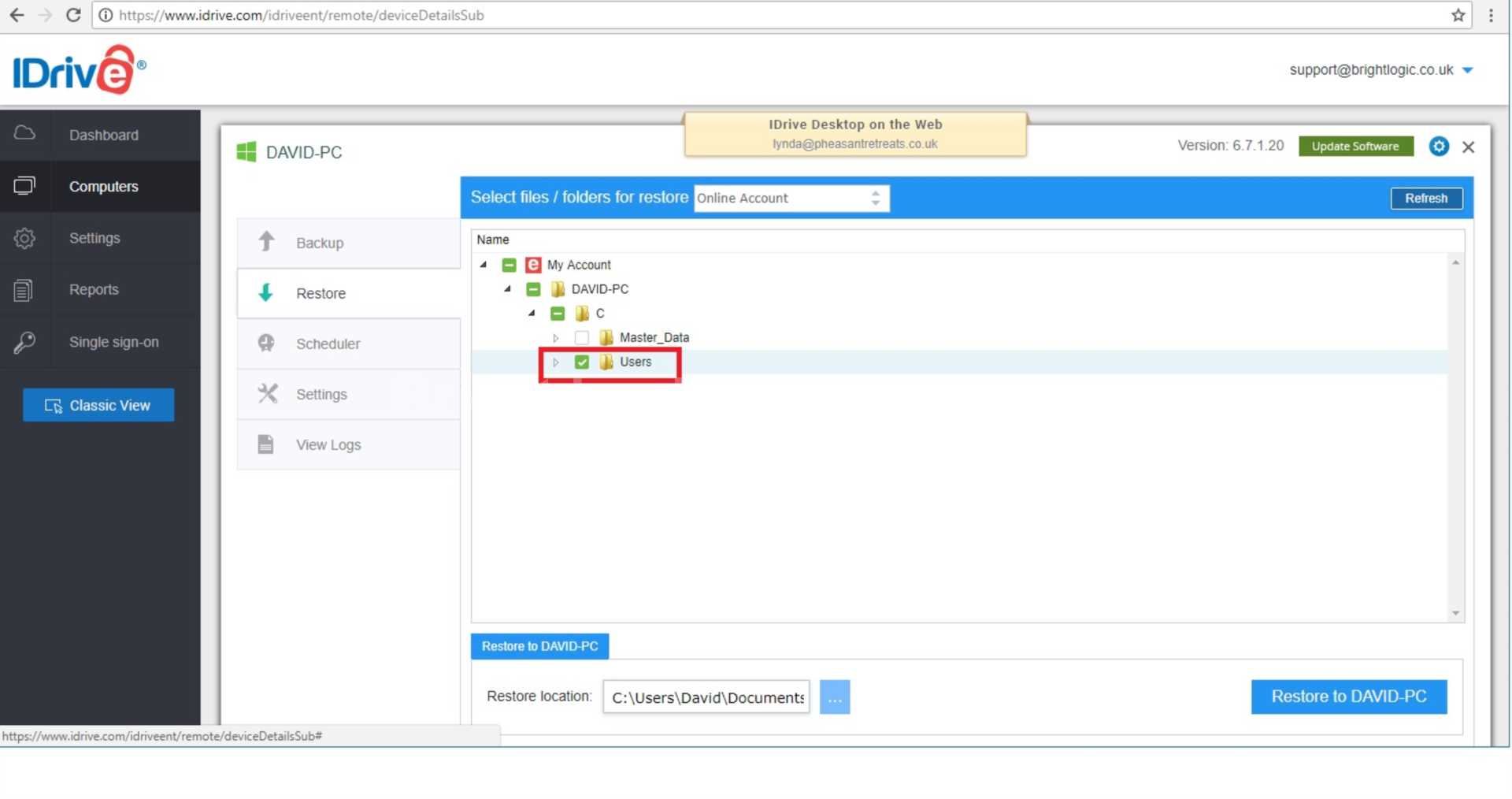Expand the Master_Data folder node
This screenshot has width=1512, height=799.
coord(556,338)
